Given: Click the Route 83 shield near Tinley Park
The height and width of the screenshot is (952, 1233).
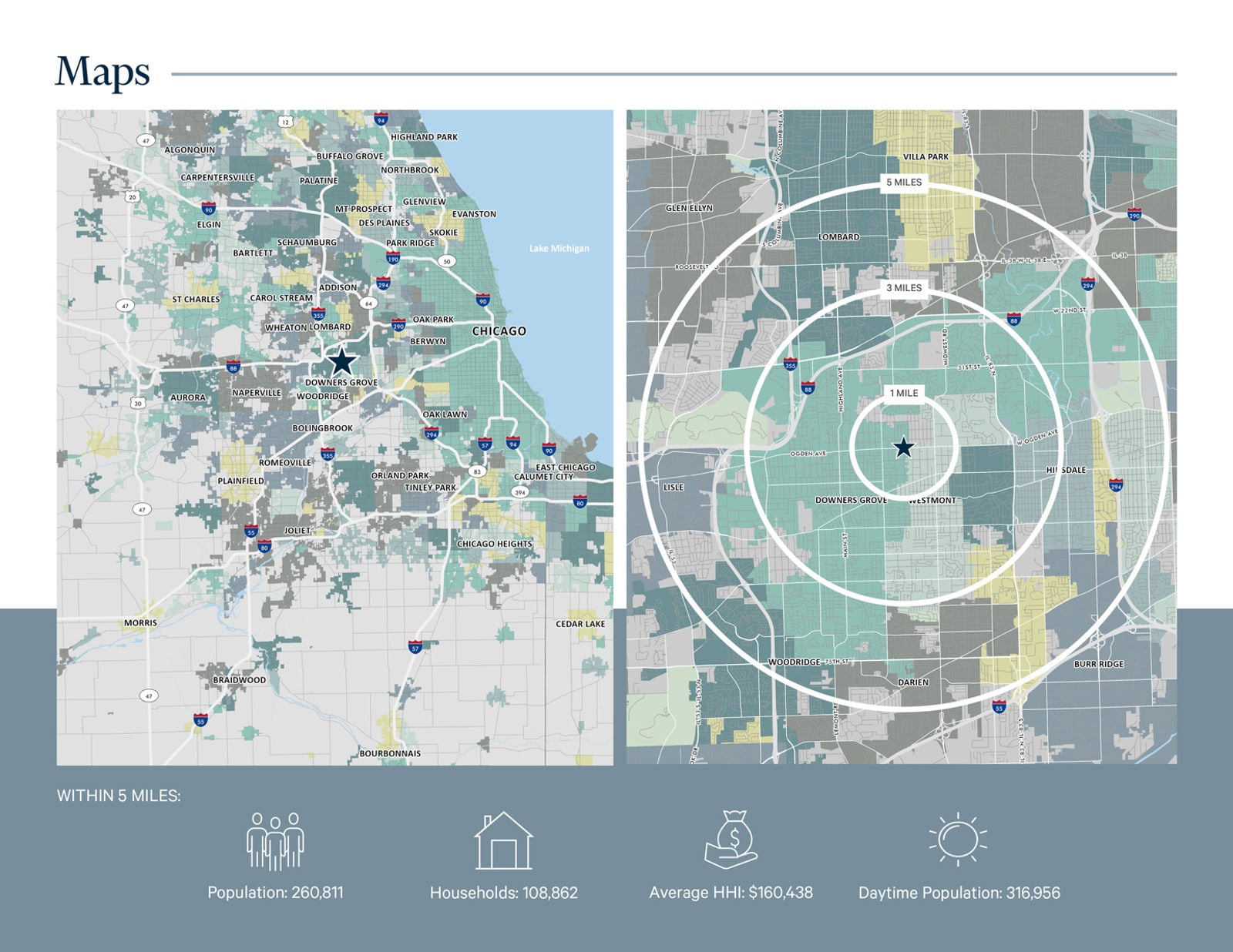Looking at the screenshot, I should [478, 471].
